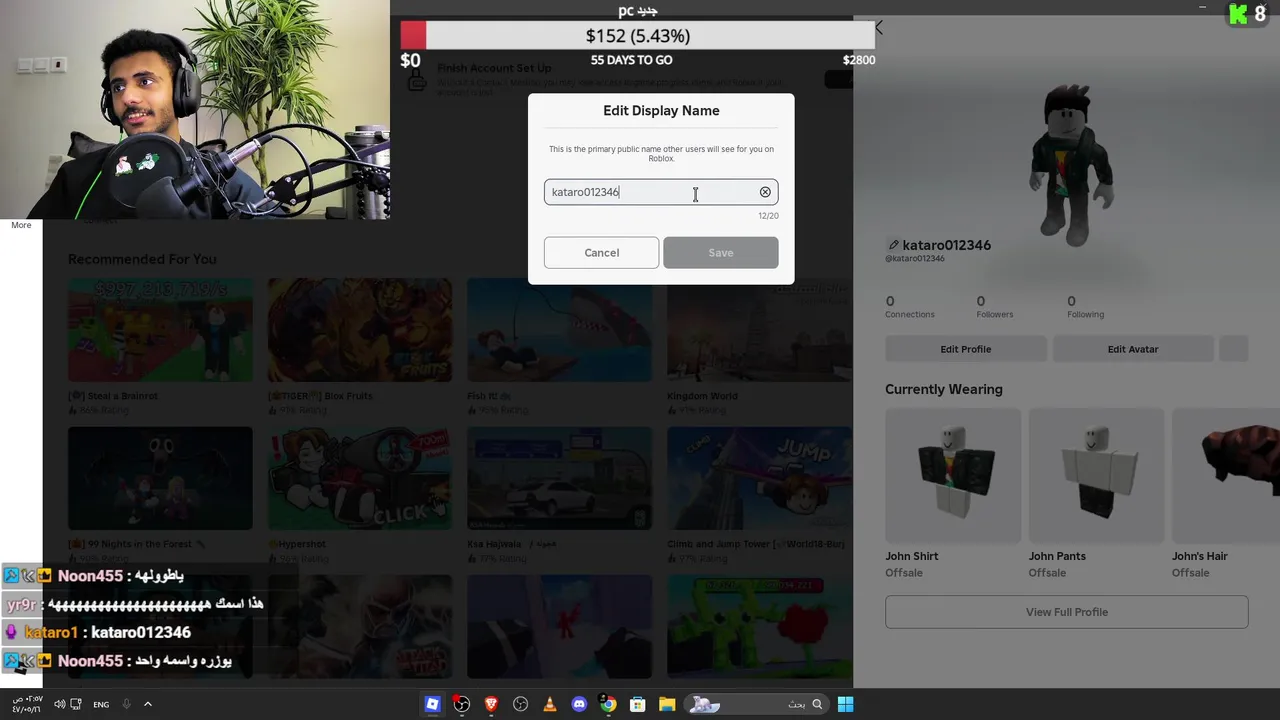Click the Kick logo in top corner

1239,14
